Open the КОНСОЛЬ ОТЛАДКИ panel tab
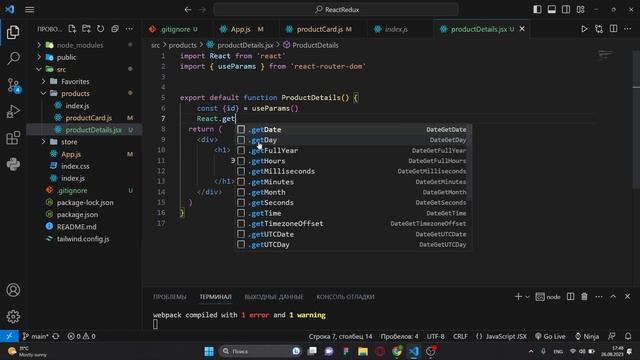 click(x=345, y=297)
